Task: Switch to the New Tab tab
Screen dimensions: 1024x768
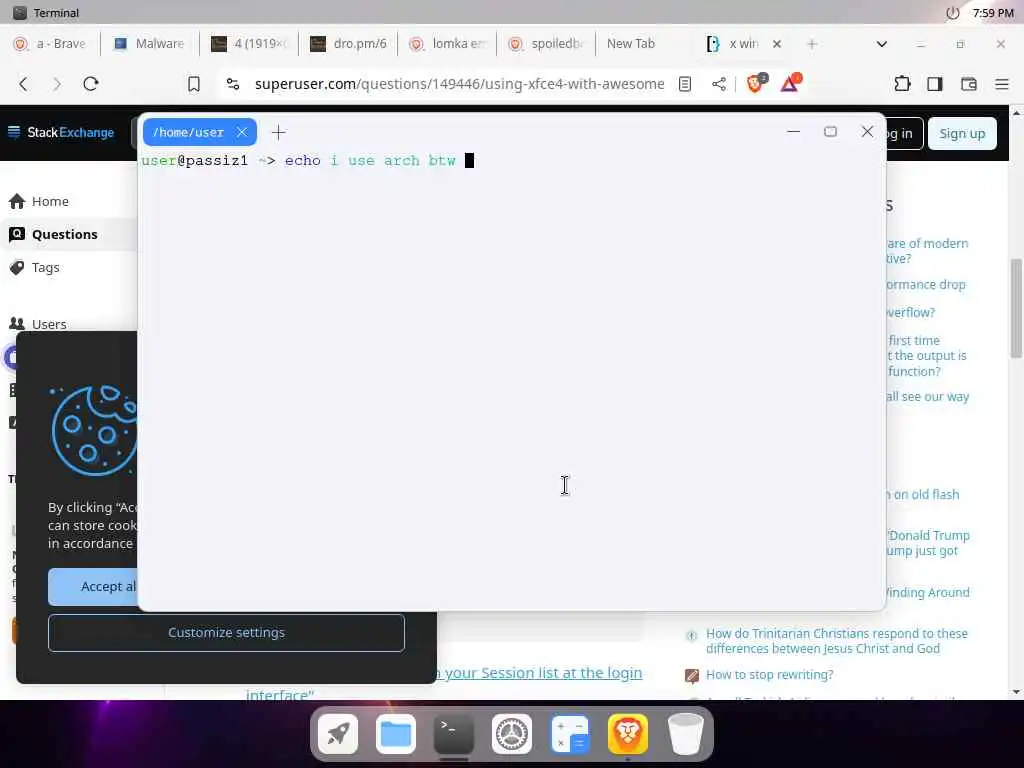Action: 631,44
